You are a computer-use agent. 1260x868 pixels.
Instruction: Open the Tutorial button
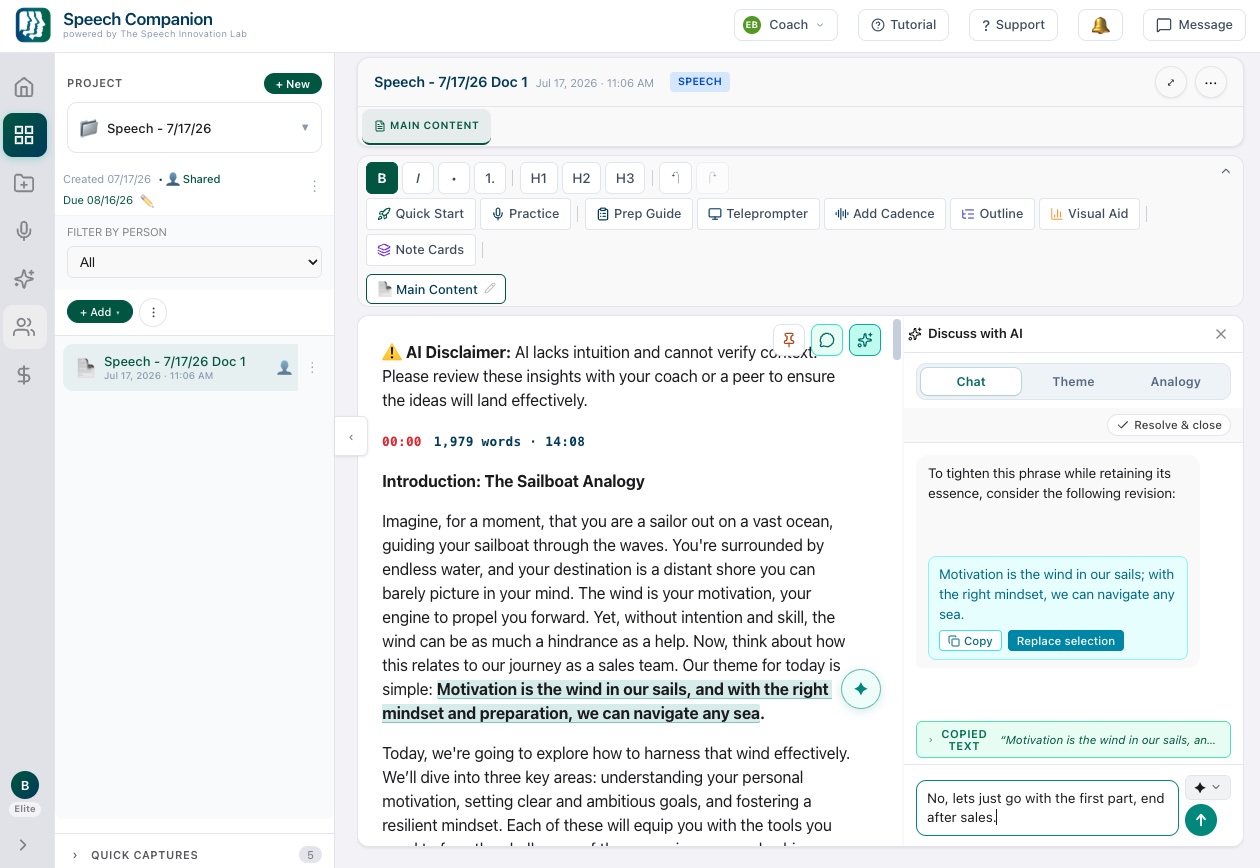coord(903,25)
